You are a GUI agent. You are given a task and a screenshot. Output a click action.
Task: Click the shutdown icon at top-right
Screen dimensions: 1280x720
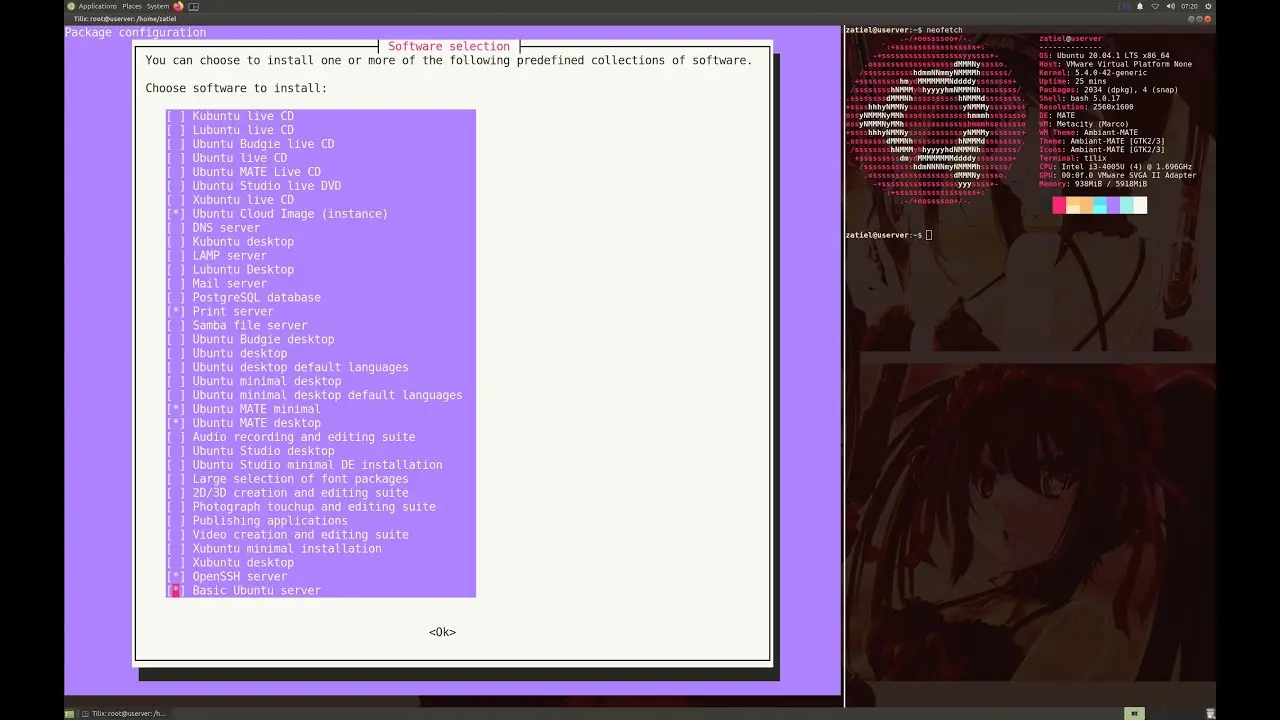1208,6
